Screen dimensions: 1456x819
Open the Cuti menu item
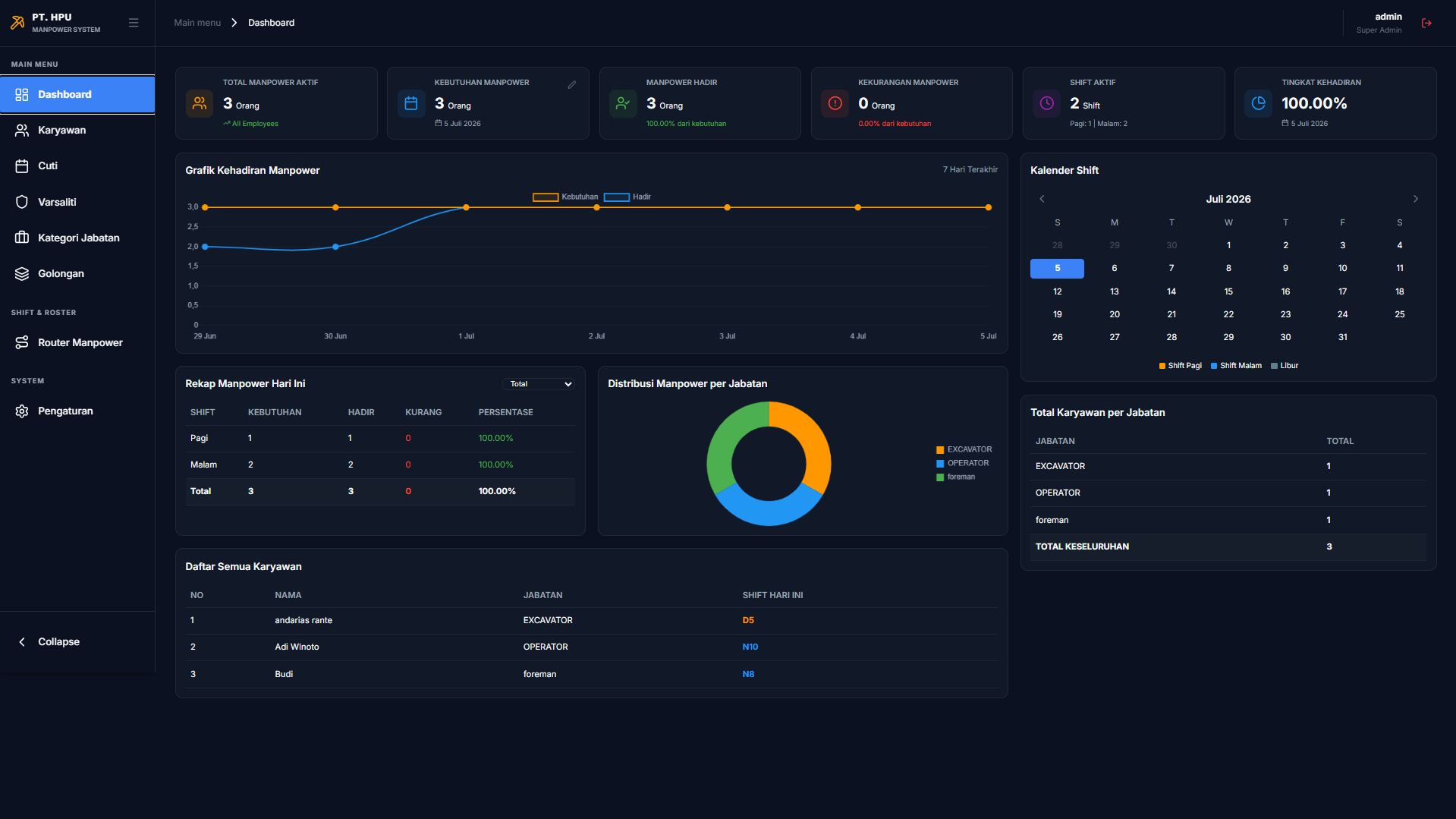coord(77,165)
